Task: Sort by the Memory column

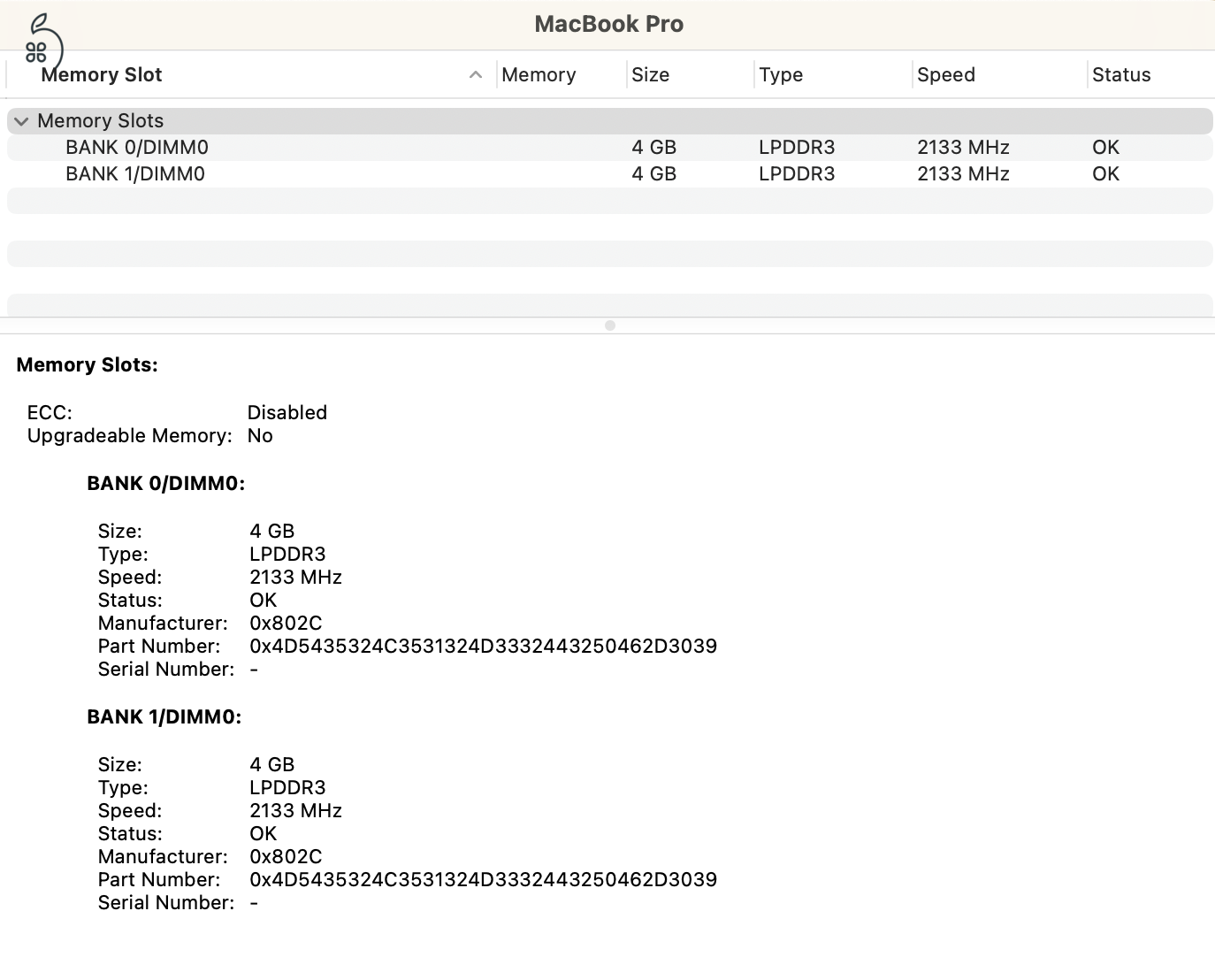Action: pyautogui.click(x=538, y=74)
